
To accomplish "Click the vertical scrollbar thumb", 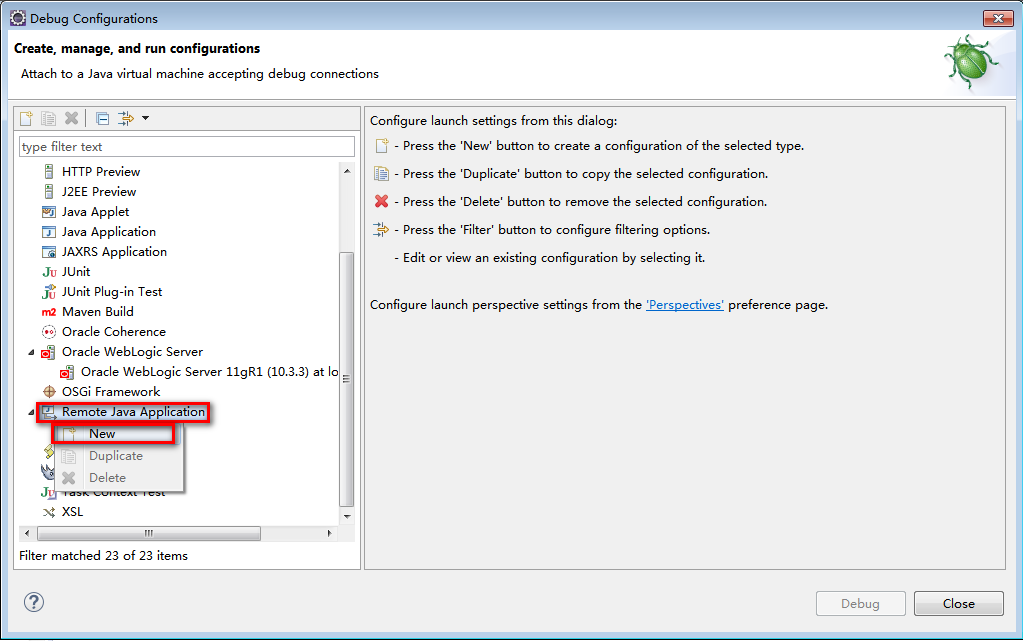I will point(346,379).
